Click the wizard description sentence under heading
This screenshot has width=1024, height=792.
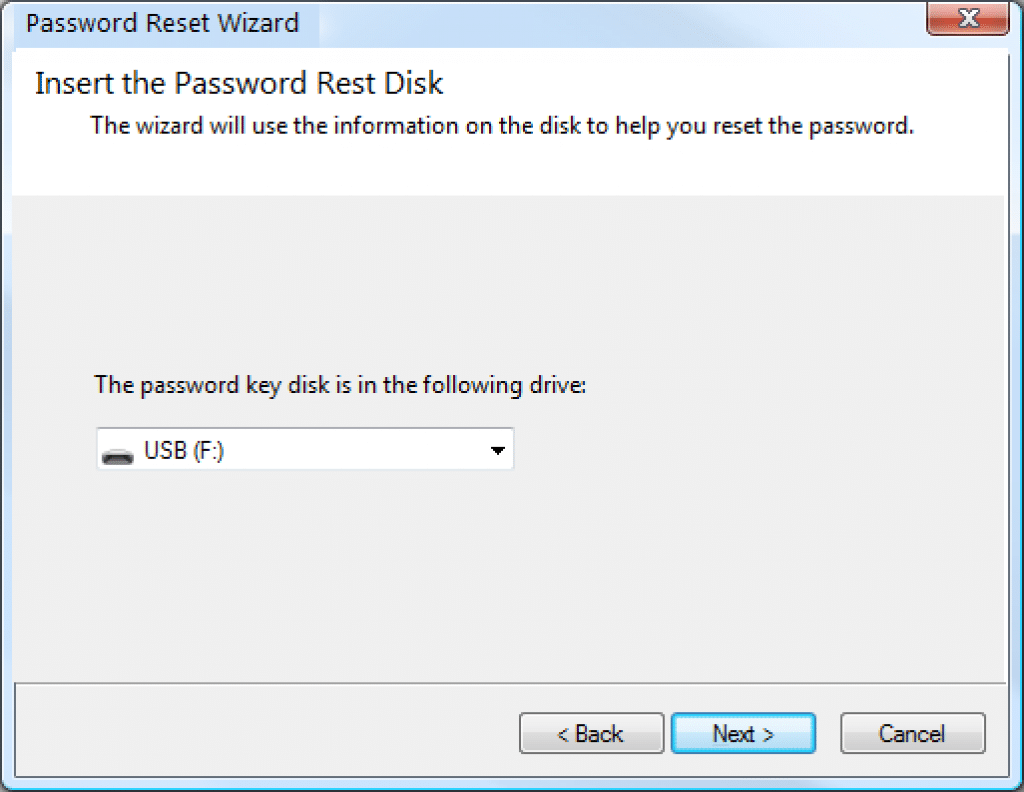(x=502, y=128)
